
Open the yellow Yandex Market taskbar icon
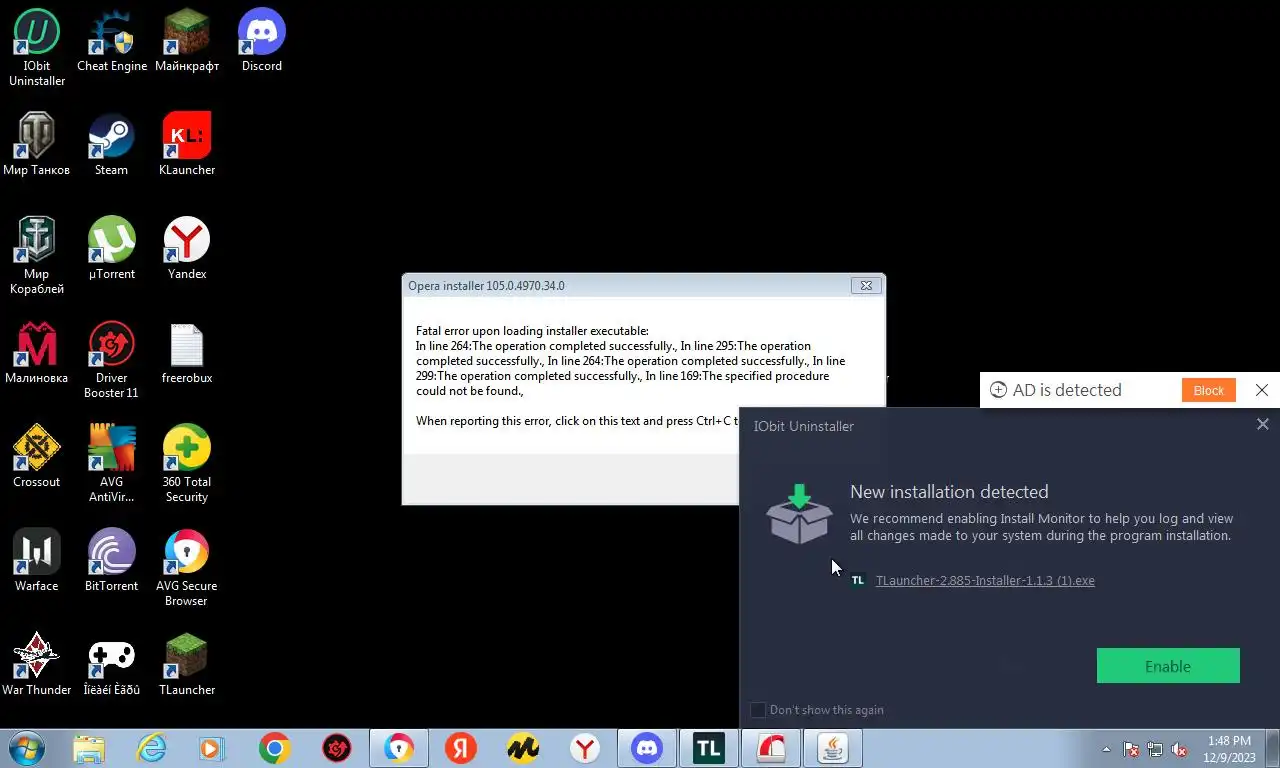pos(523,748)
